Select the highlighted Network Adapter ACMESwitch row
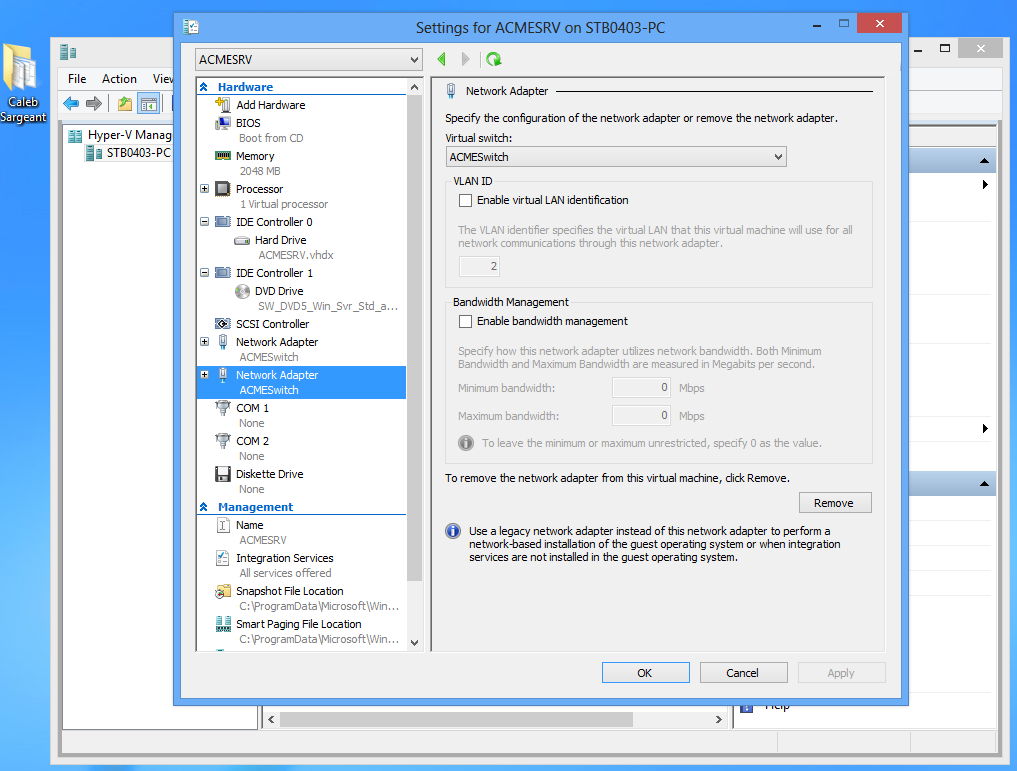Viewport: 1017px width, 771px height. coord(302,383)
